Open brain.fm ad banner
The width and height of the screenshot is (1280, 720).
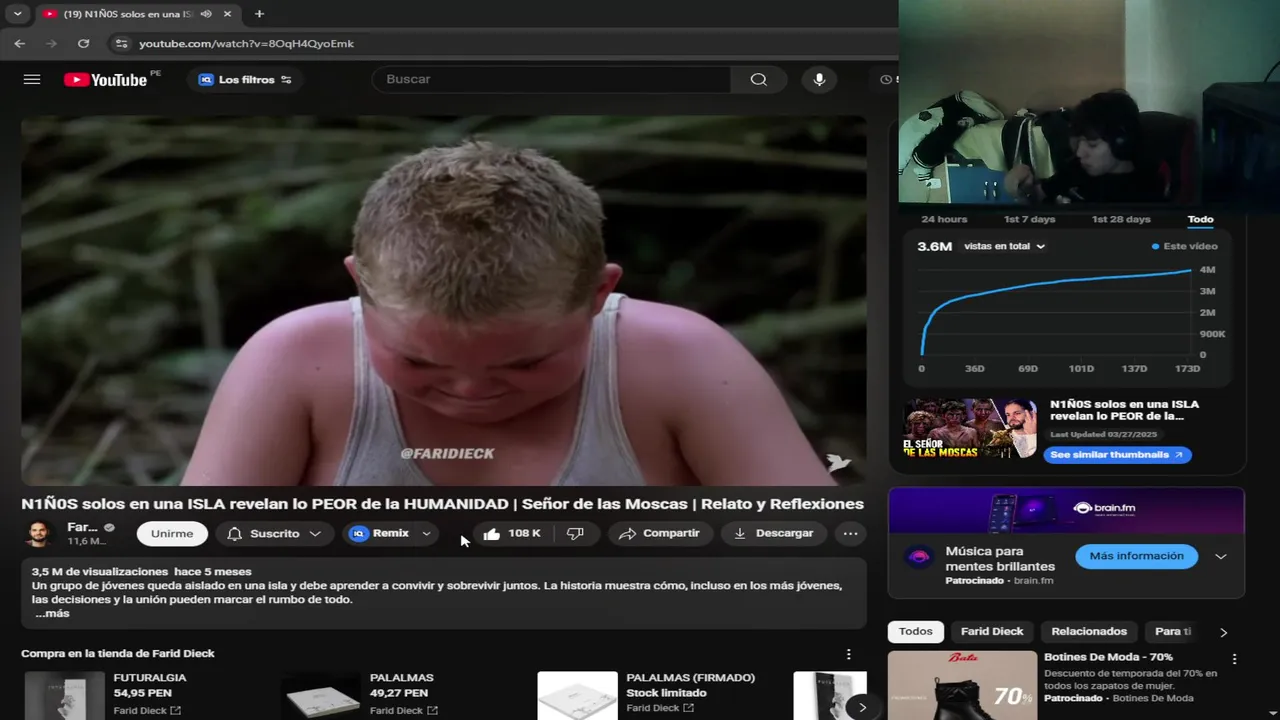1066,510
